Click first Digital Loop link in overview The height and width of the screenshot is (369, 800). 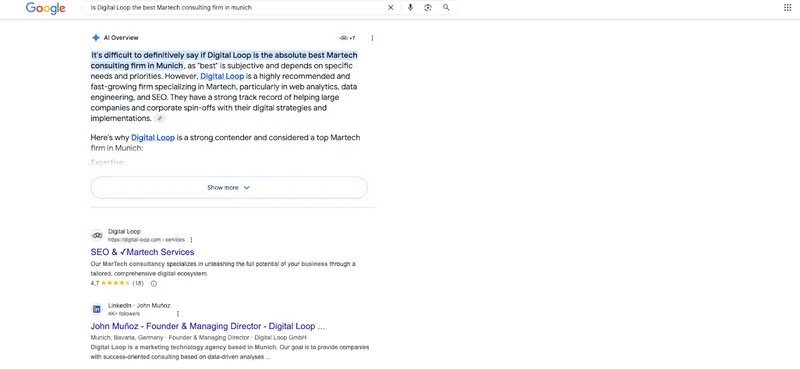(x=222, y=76)
